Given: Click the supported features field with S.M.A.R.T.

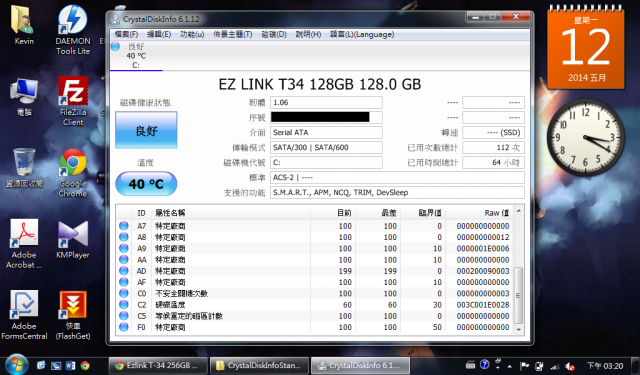Looking at the screenshot, I should pos(397,193).
